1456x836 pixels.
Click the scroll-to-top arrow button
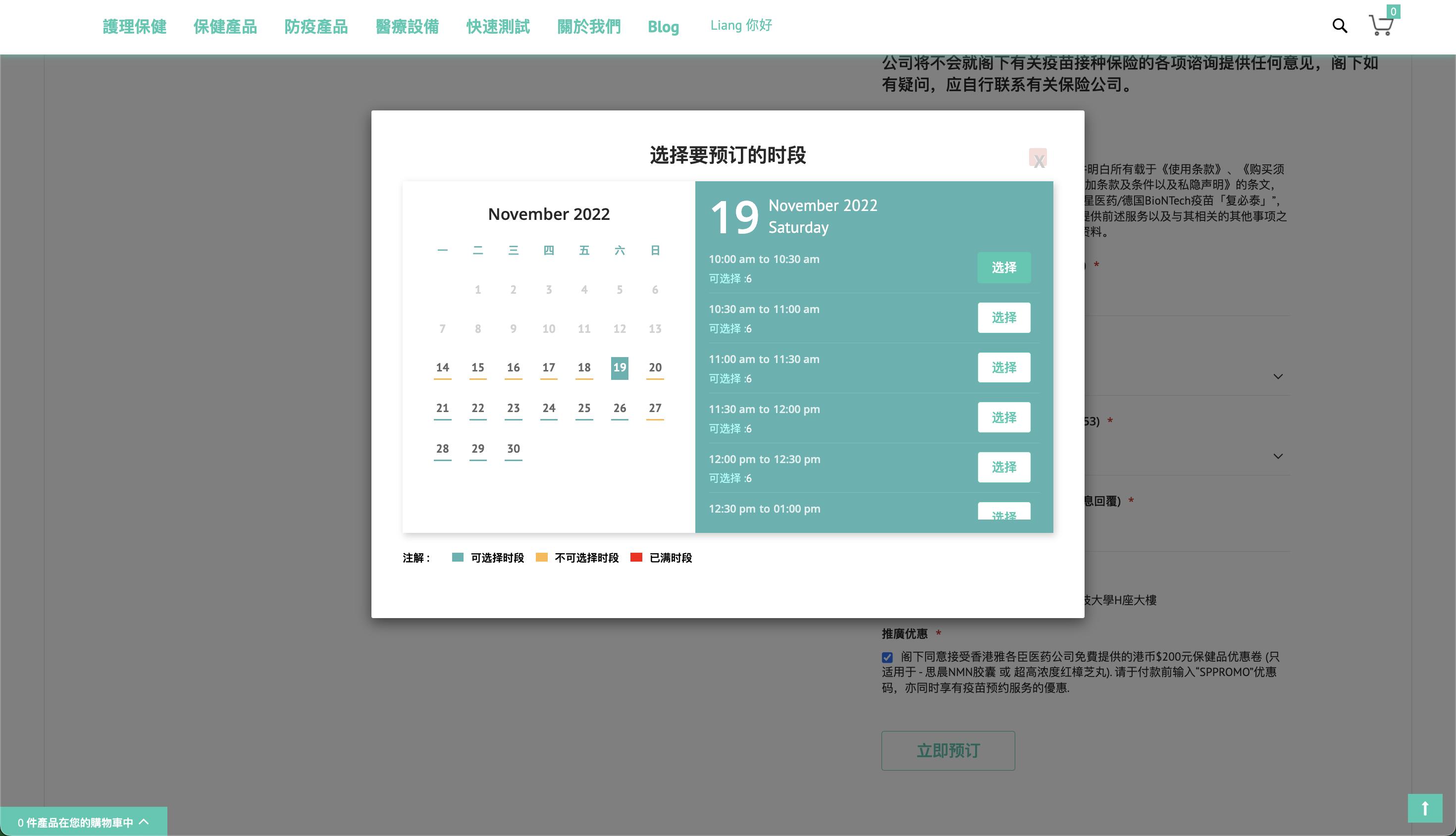1424,808
